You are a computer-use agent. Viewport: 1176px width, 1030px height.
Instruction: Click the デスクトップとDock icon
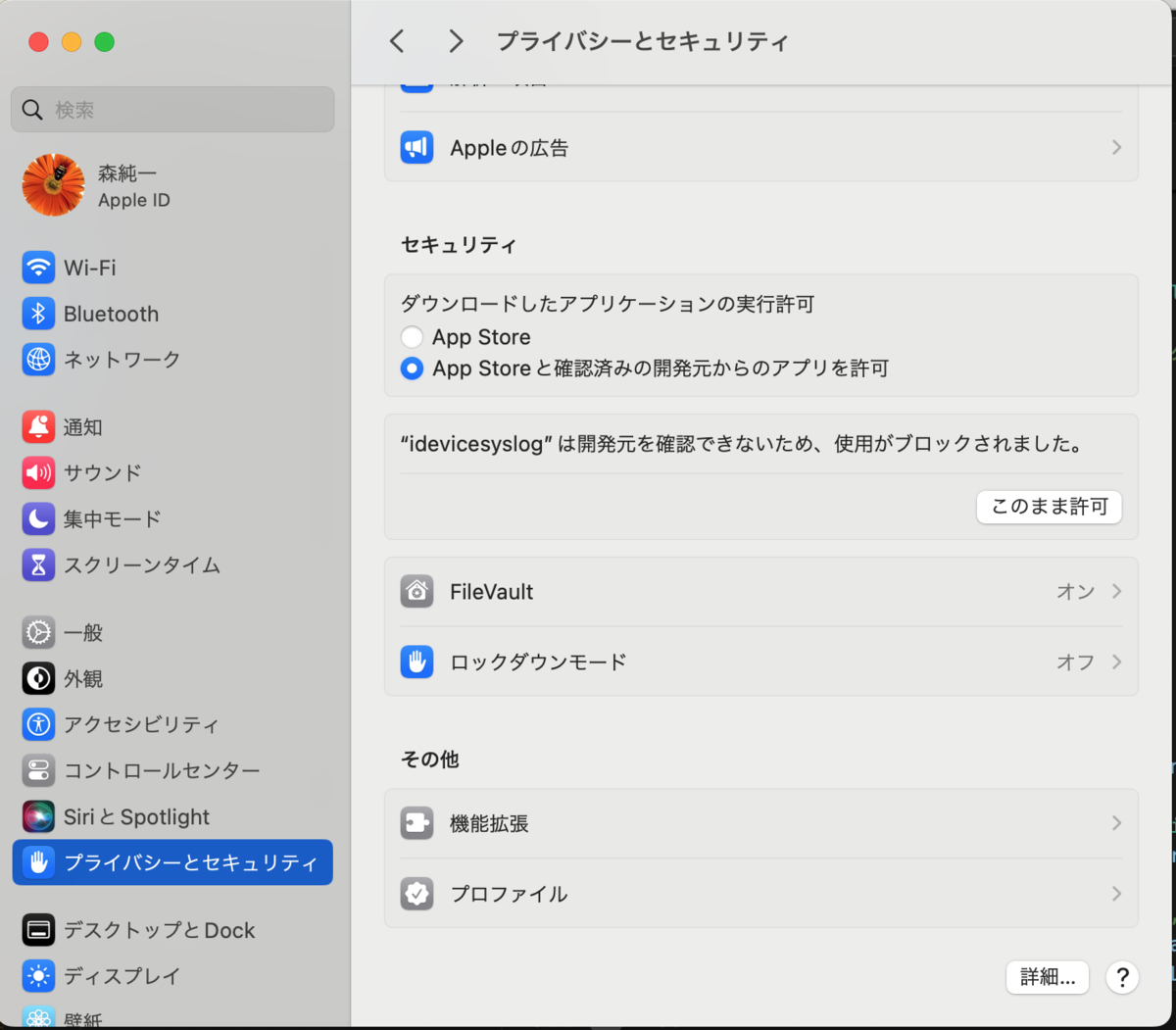pyautogui.click(x=38, y=930)
